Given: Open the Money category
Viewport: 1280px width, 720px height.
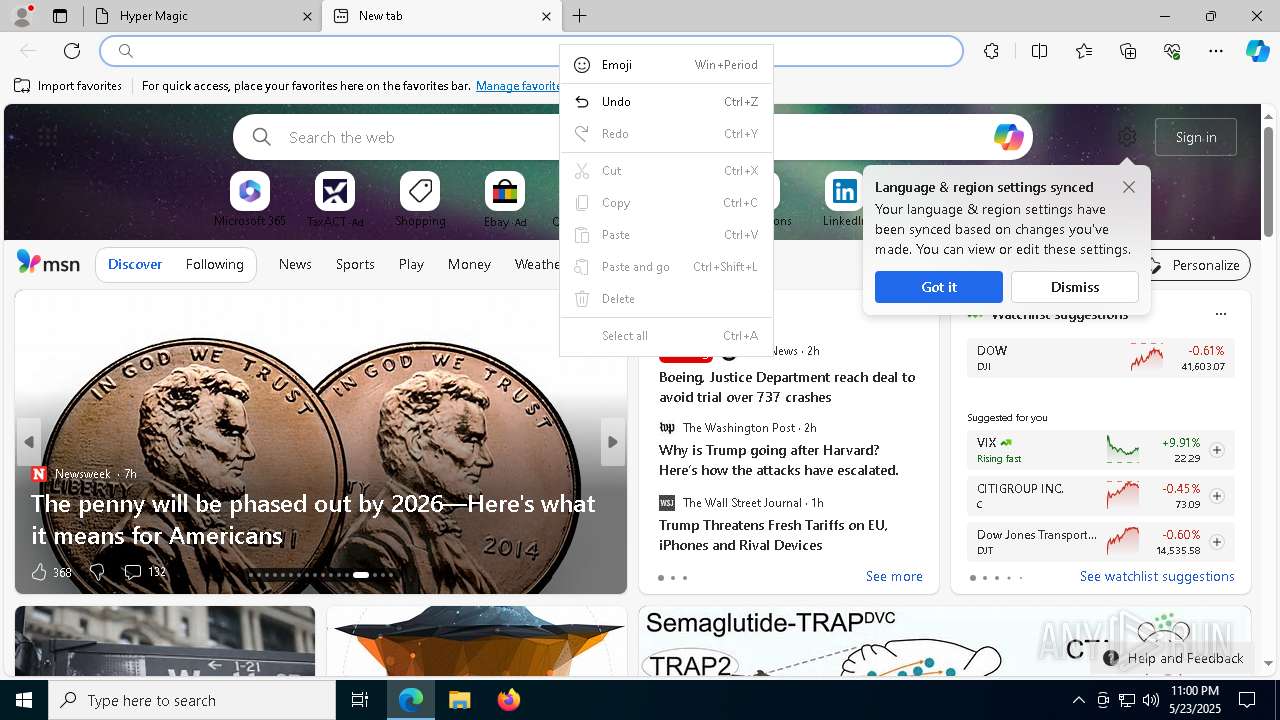Looking at the screenshot, I should (x=469, y=264).
